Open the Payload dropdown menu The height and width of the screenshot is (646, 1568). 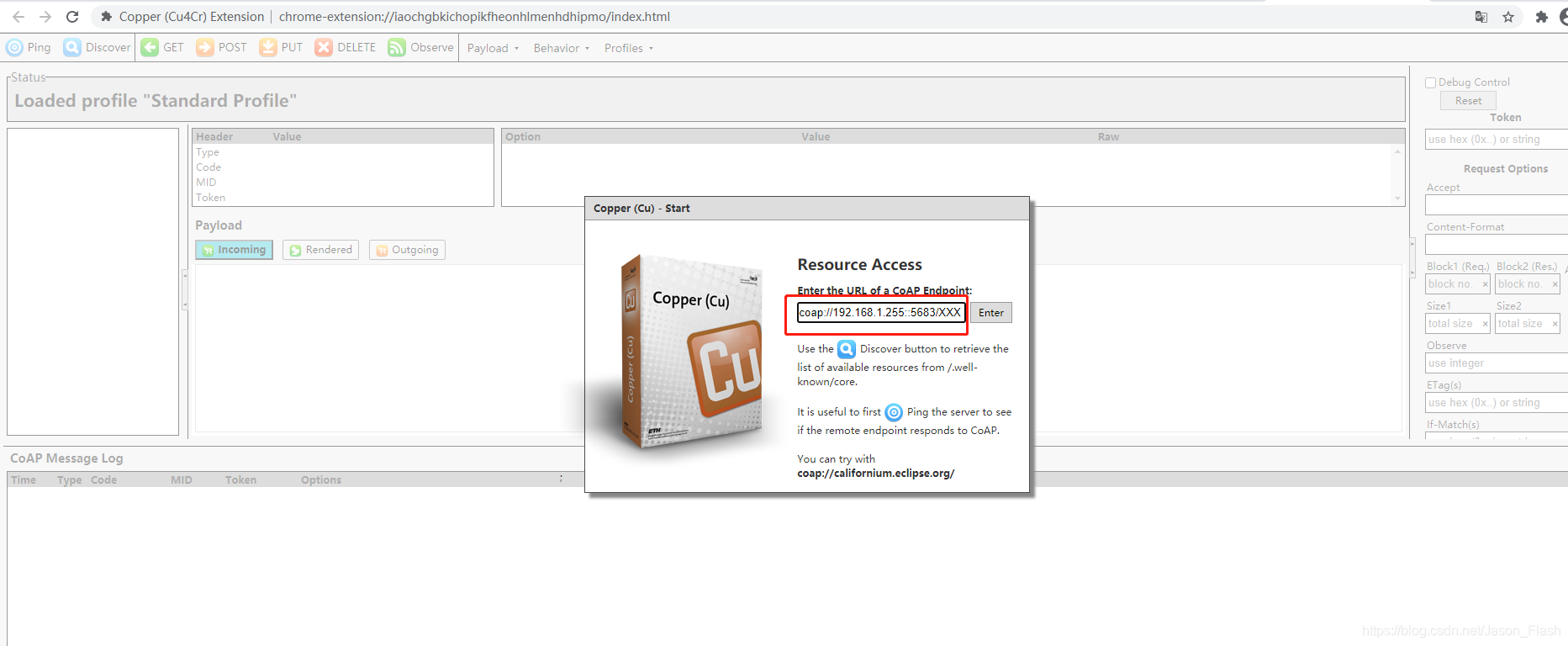[x=493, y=48]
